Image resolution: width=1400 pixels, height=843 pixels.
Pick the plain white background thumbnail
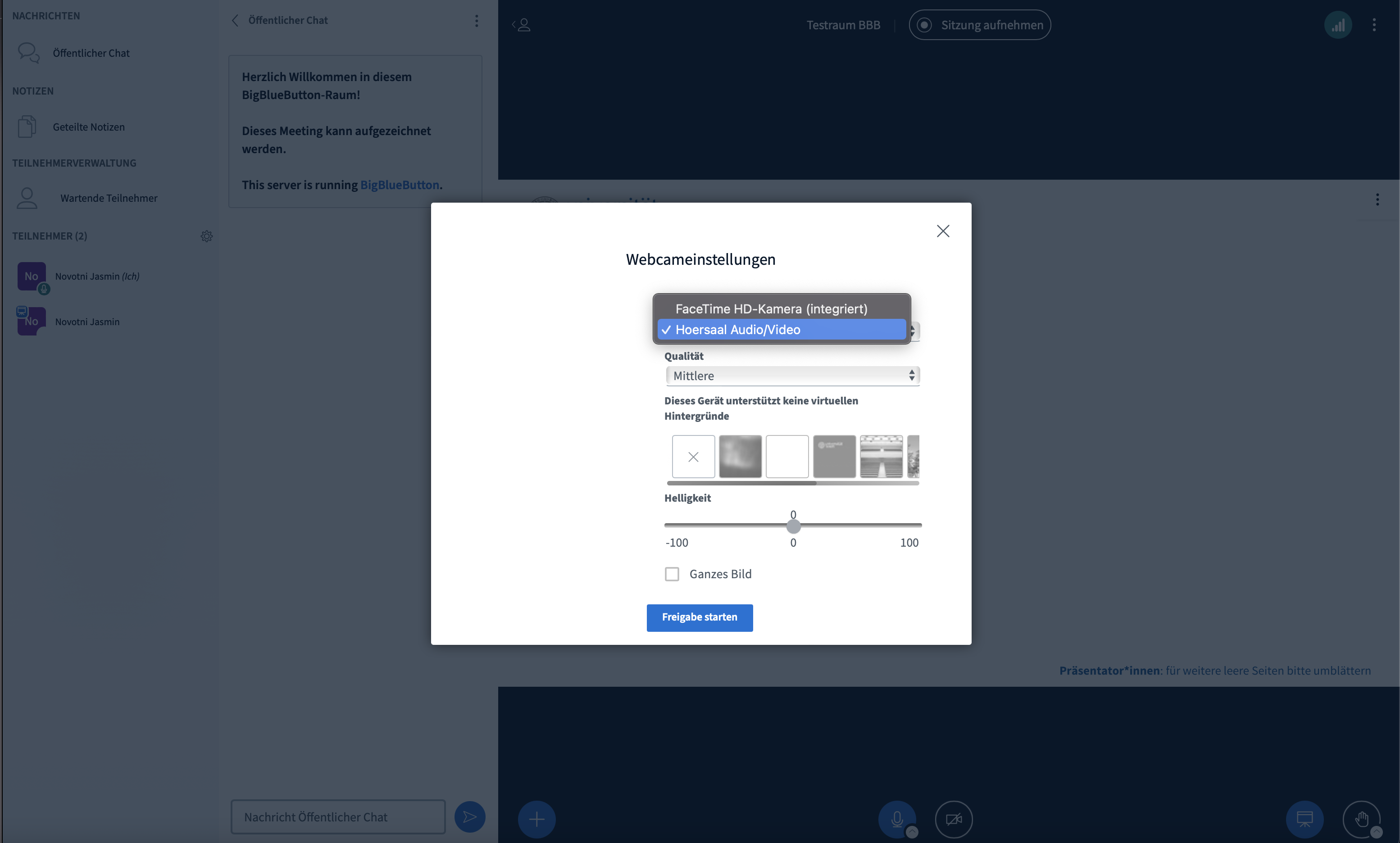click(787, 456)
